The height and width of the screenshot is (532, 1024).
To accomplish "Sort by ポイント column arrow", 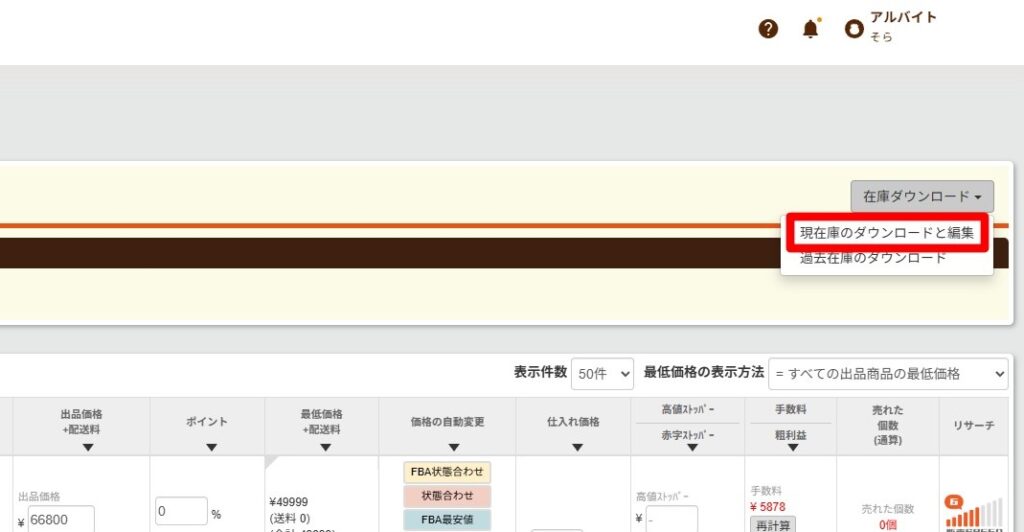I will click(x=211, y=447).
